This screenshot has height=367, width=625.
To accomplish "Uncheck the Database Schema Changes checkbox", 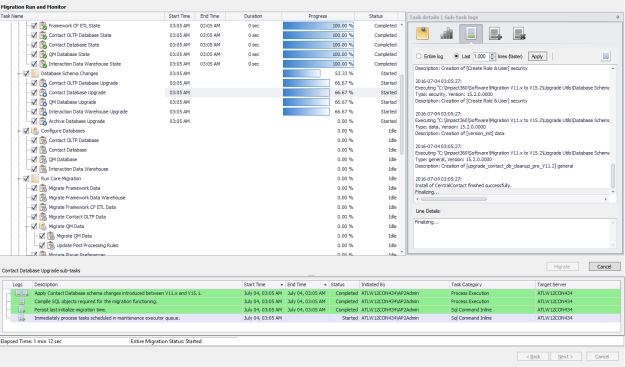I will pyautogui.click(x=26, y=74).
